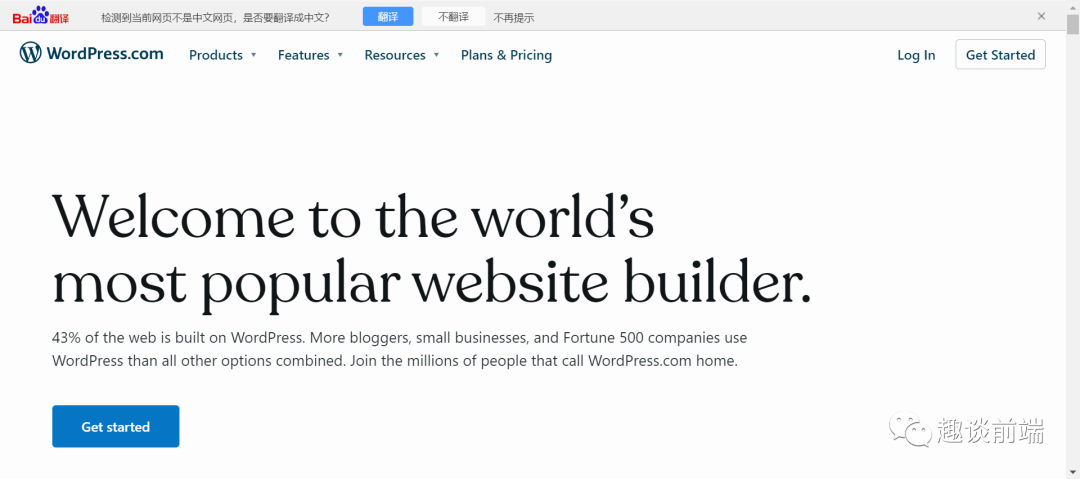Click the 'Welcome to the world's' headline
Viewport: 1080px width, 479px height.
point(353,217)
